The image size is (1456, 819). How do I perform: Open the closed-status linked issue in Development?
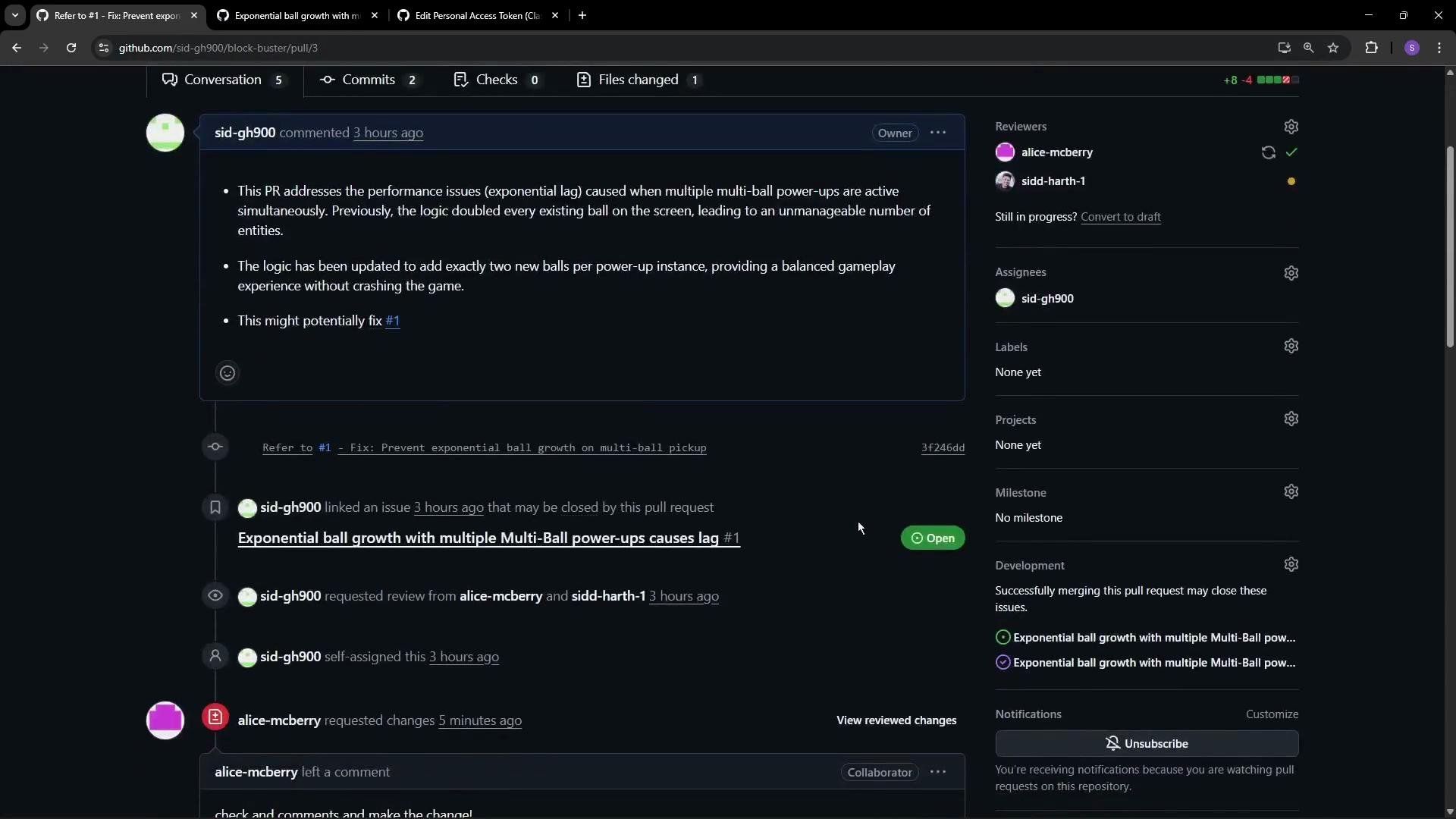(x=1146, y=663)
